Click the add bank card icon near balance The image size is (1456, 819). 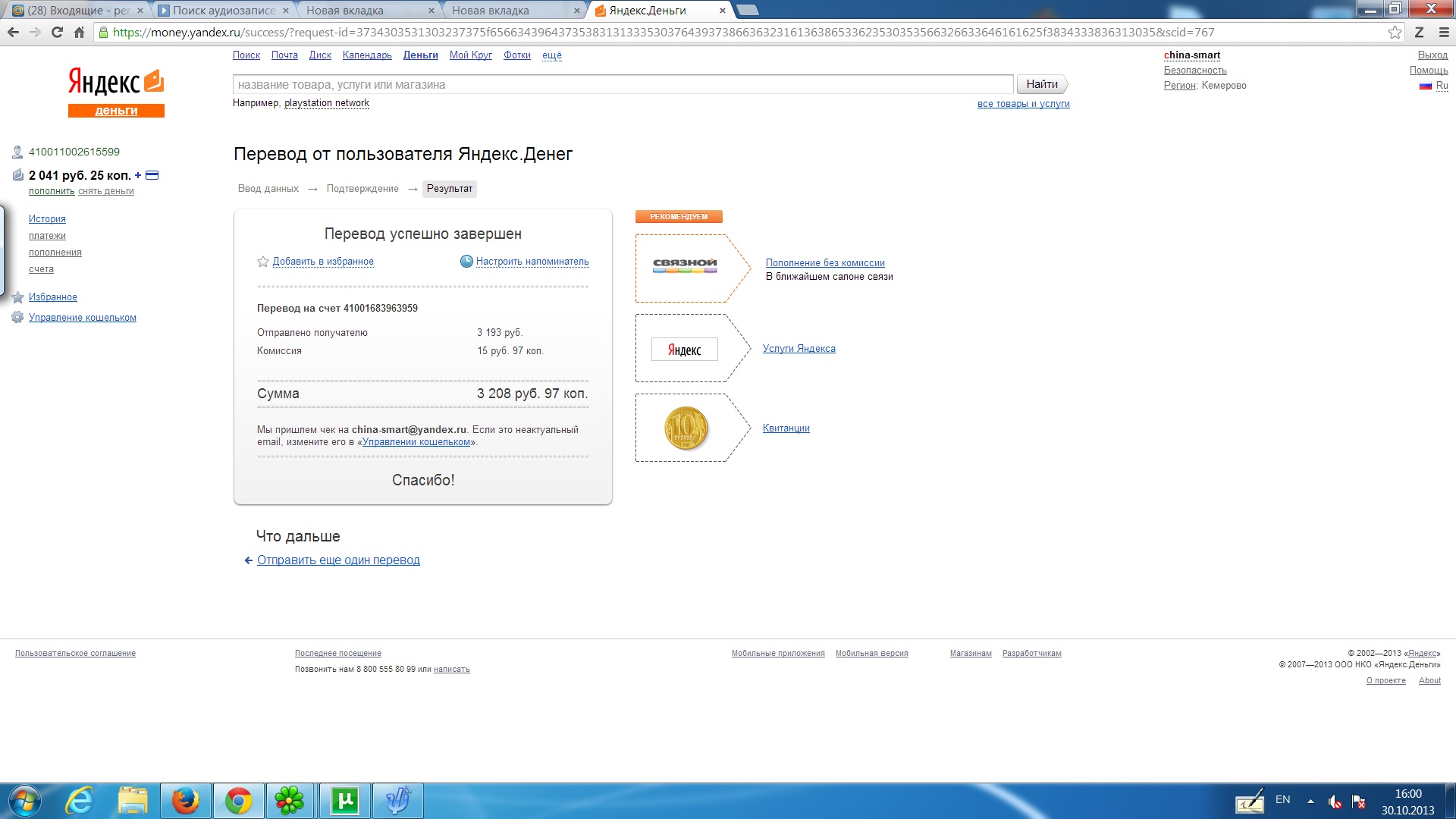[152, 175]
